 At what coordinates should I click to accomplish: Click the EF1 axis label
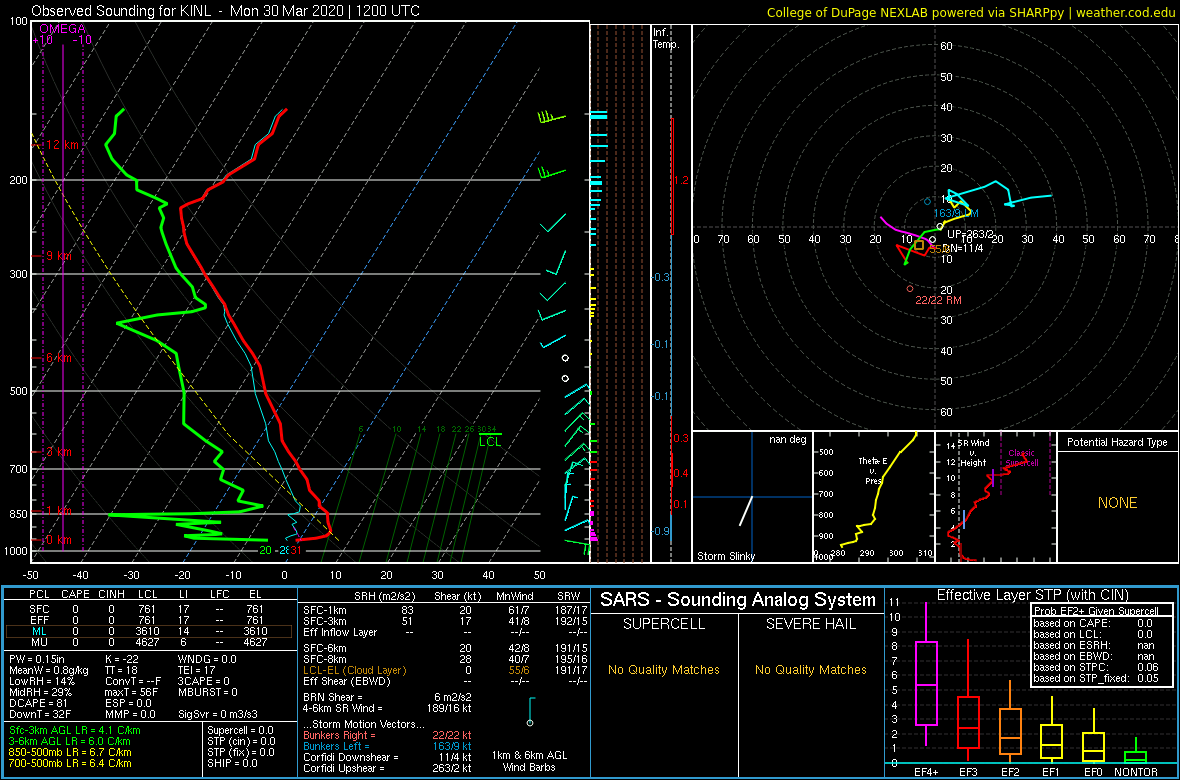tap(1052, 772)
